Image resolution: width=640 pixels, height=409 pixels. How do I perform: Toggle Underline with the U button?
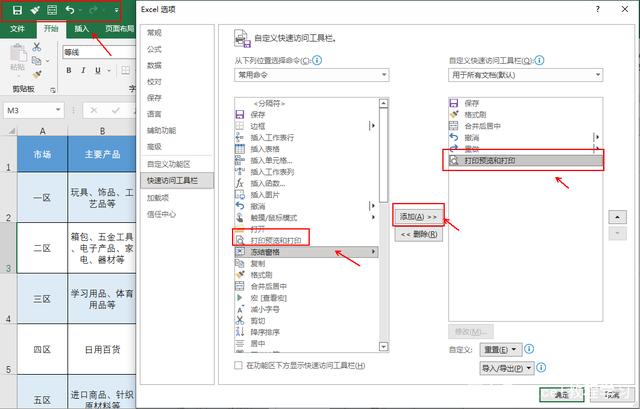tap(98, 70)
